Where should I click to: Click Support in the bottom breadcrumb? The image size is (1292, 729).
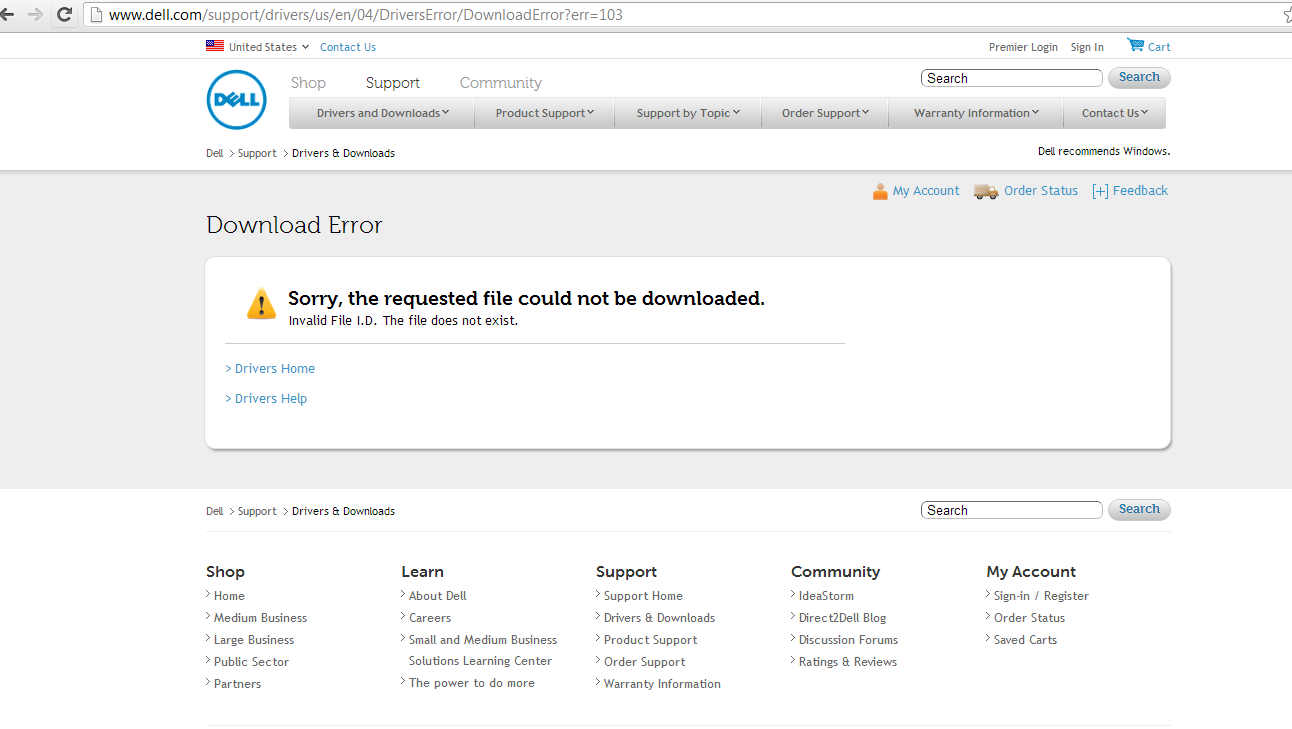pyautogui.click(x=257, y=511)
